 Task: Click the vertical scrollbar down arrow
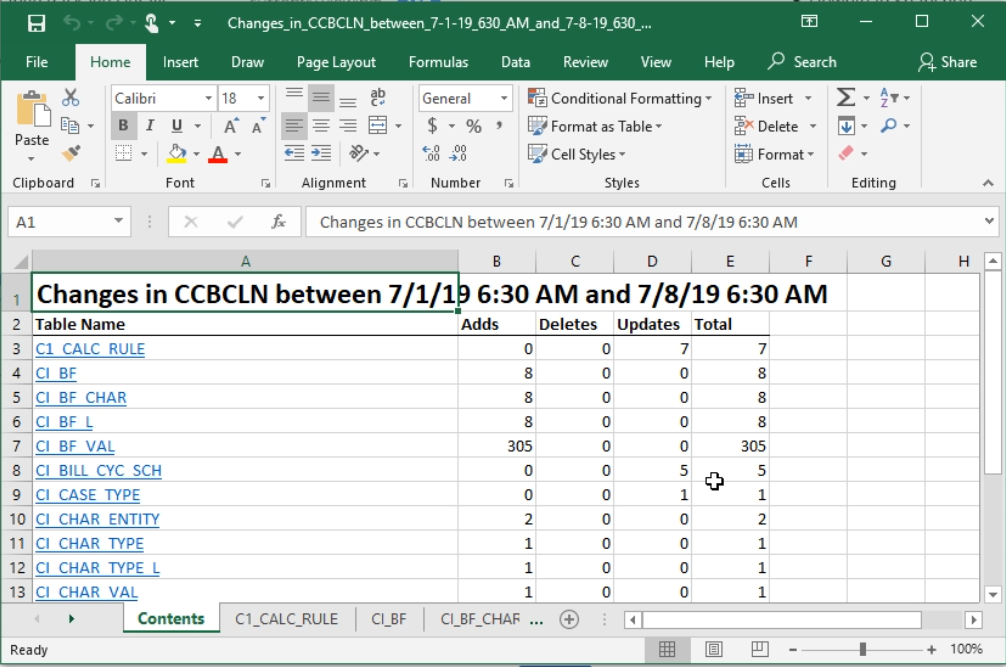[x=993, y=594]
